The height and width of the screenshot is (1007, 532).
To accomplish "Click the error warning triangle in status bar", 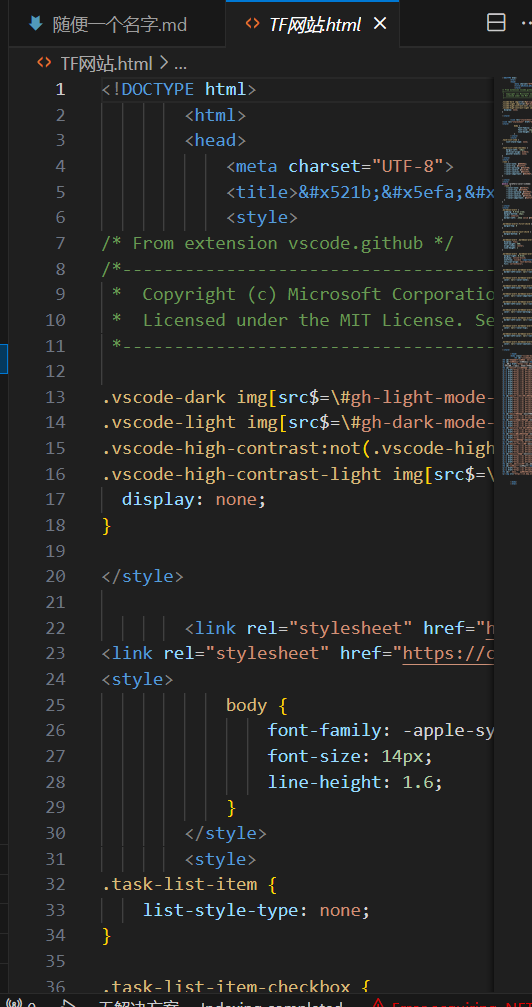I will click(x=378, y=1003).
